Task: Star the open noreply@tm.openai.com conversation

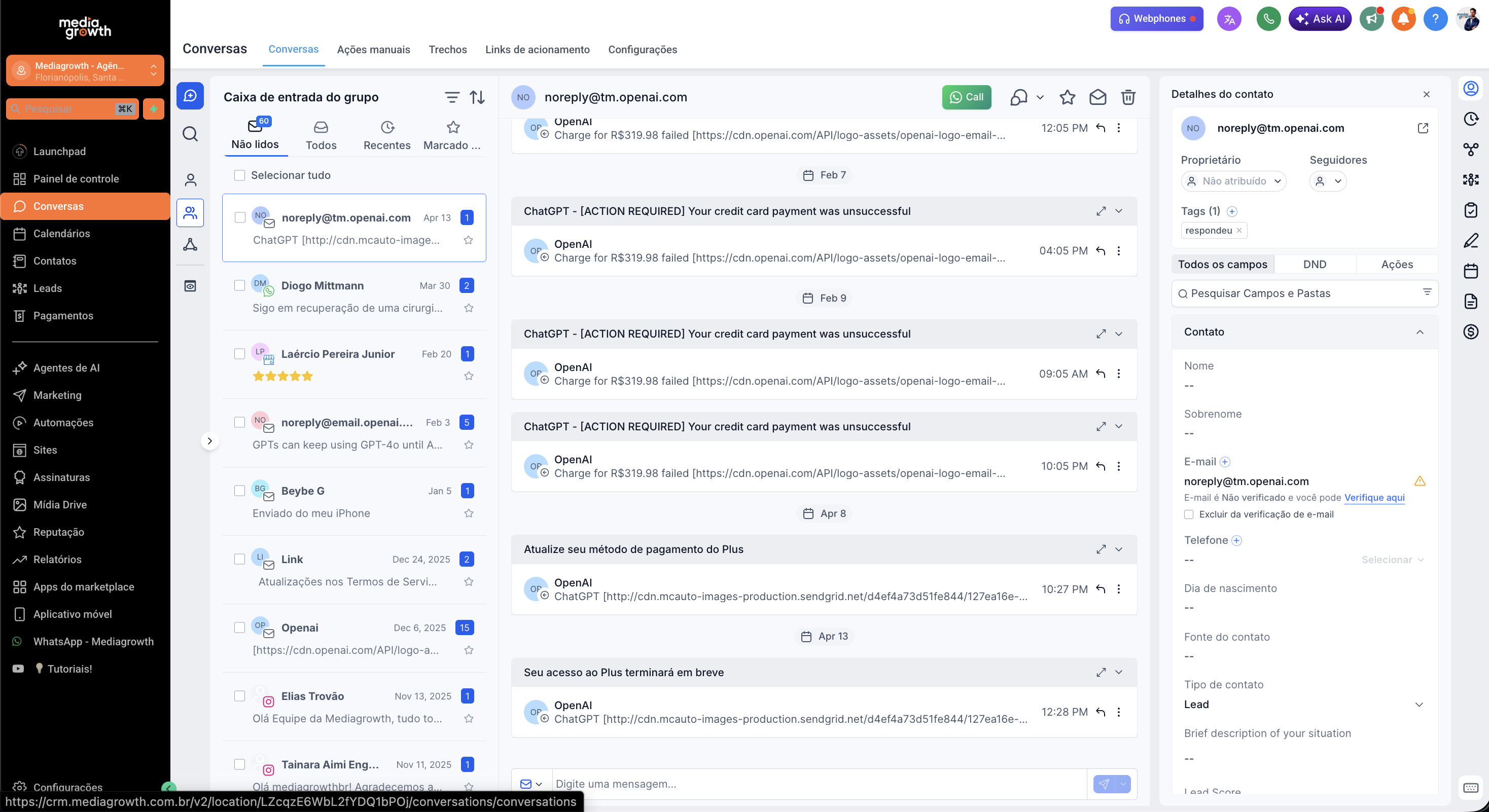Action: 1067,97
